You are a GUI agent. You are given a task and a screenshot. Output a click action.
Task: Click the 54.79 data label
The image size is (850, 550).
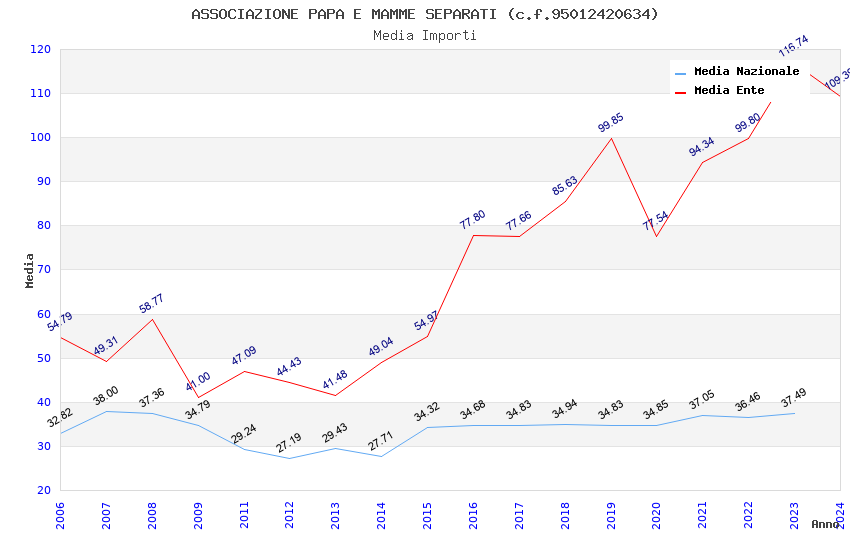click(x=60, y=322)
